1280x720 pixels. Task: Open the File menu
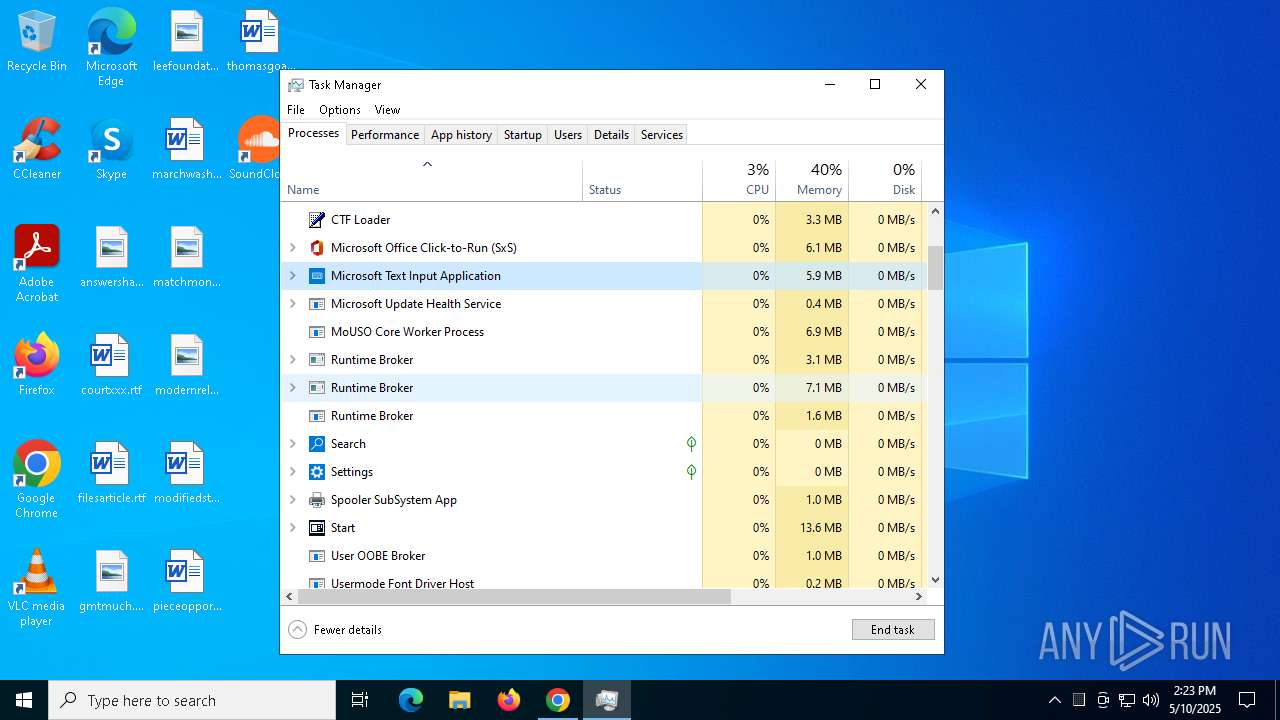296,110
